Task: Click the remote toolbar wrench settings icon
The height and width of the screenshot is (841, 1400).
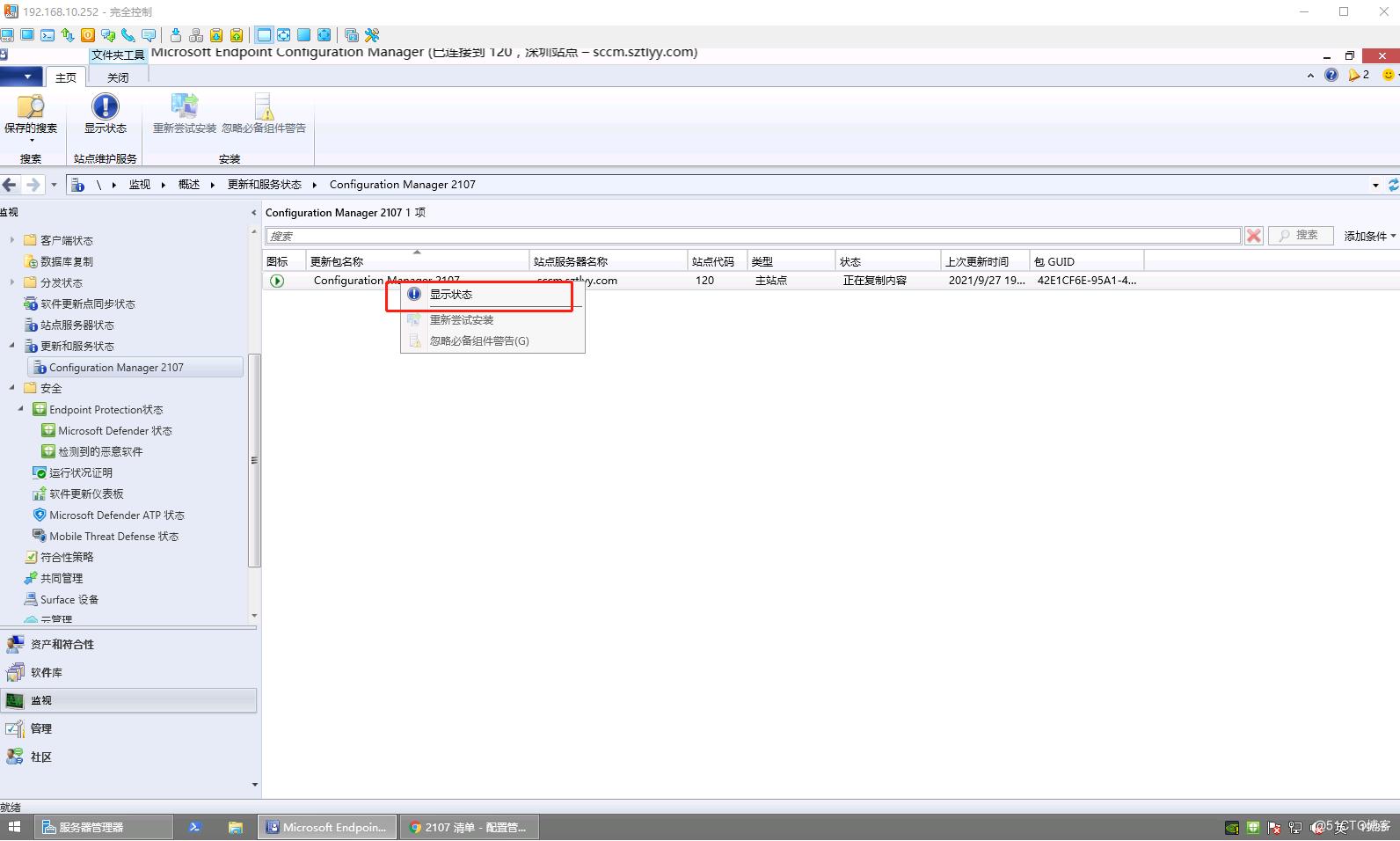Action: point(372,35)
